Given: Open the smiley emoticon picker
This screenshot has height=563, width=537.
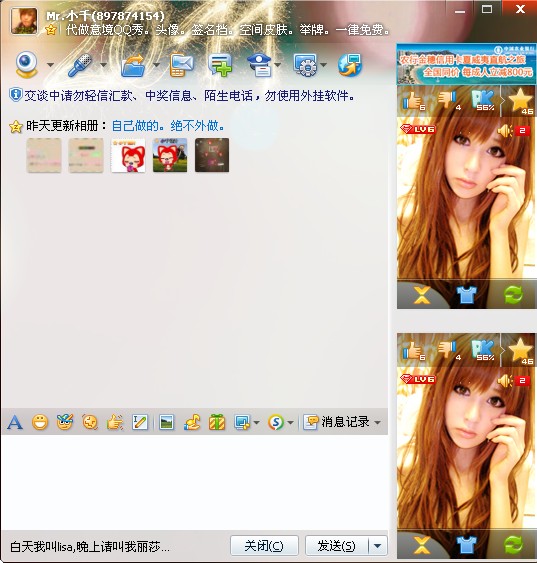Looking at the screenshot, I should pos(40,422).
